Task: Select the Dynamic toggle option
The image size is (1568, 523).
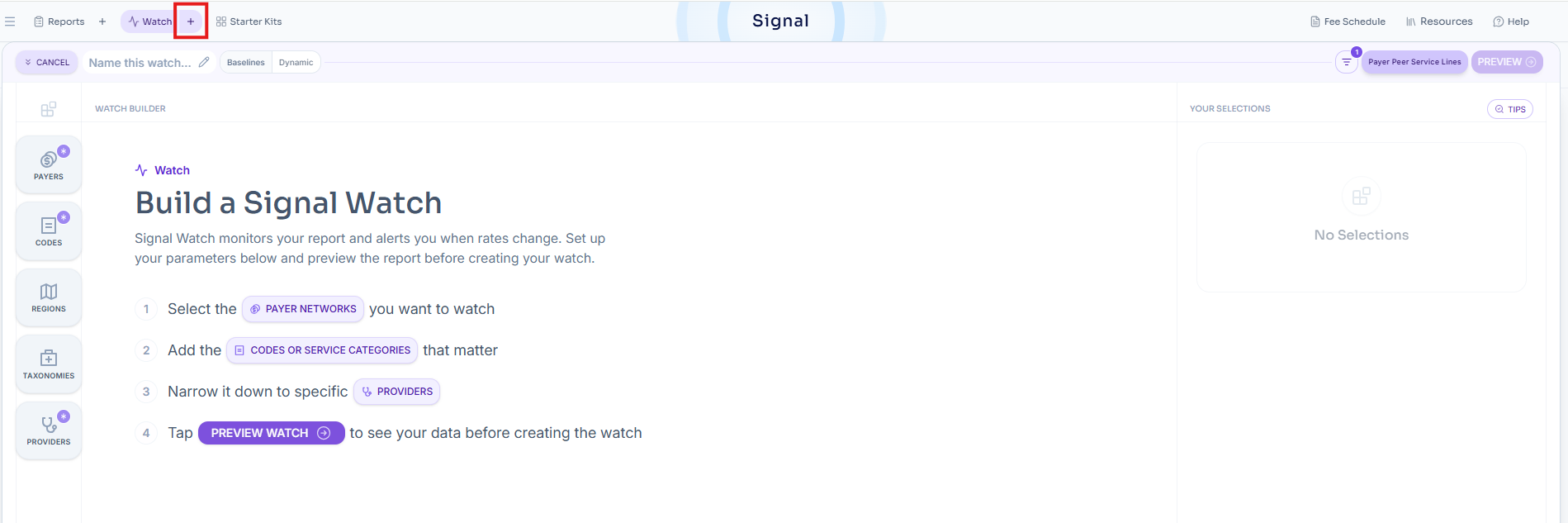Action: (x=296, y=63)
